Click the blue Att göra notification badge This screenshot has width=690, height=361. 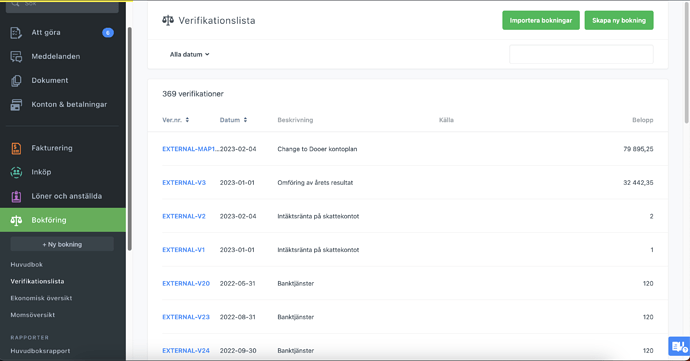[x=108, y=33]
